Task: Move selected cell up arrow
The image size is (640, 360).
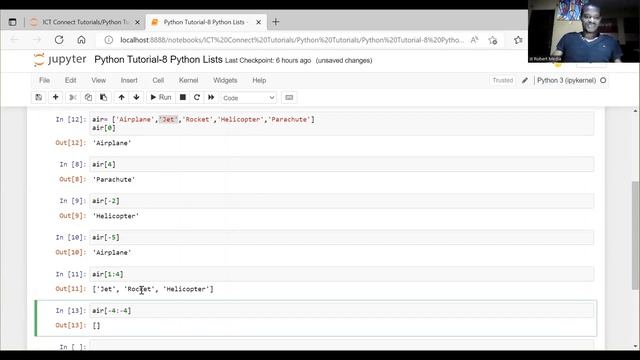Action: [x=121, y=98]
